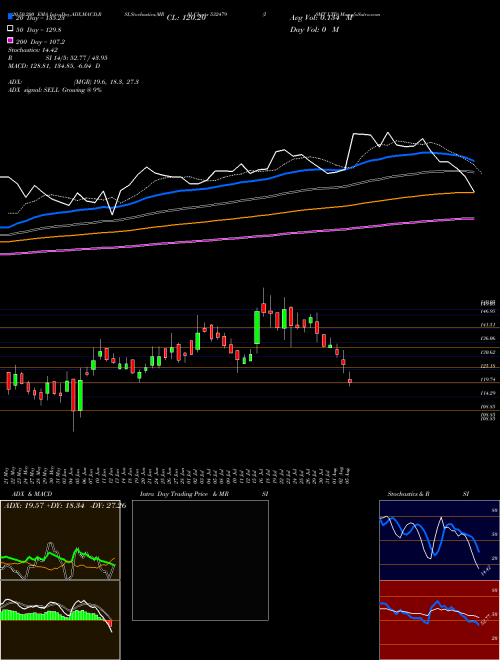
Task: Click the blue 20 Day EMA legend swatch
Action: [x=10, y=17]
